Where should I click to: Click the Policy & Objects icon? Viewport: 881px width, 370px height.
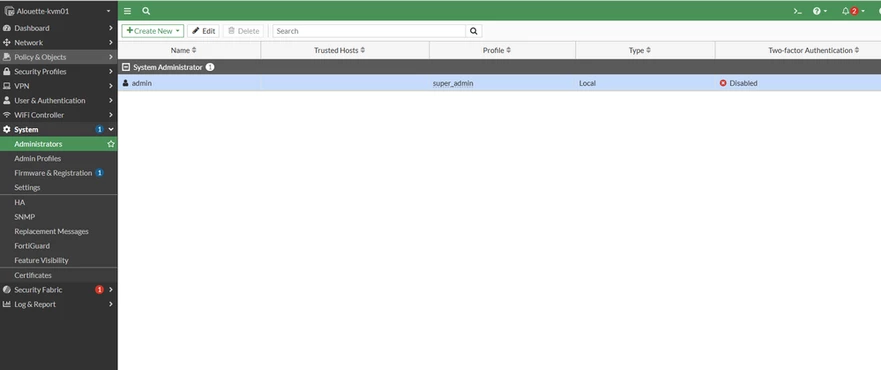tap(7, 57)
